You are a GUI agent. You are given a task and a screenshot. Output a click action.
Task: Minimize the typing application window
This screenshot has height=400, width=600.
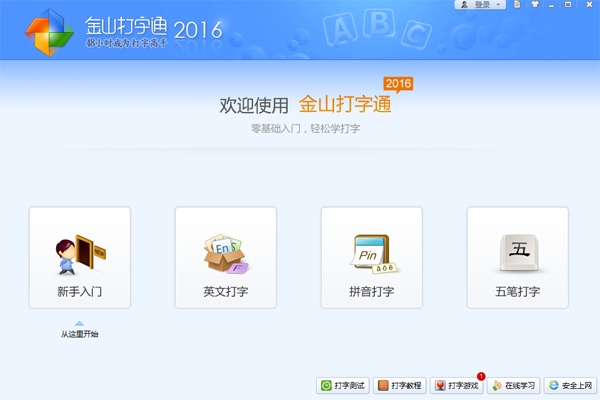(x=549, y=5)
